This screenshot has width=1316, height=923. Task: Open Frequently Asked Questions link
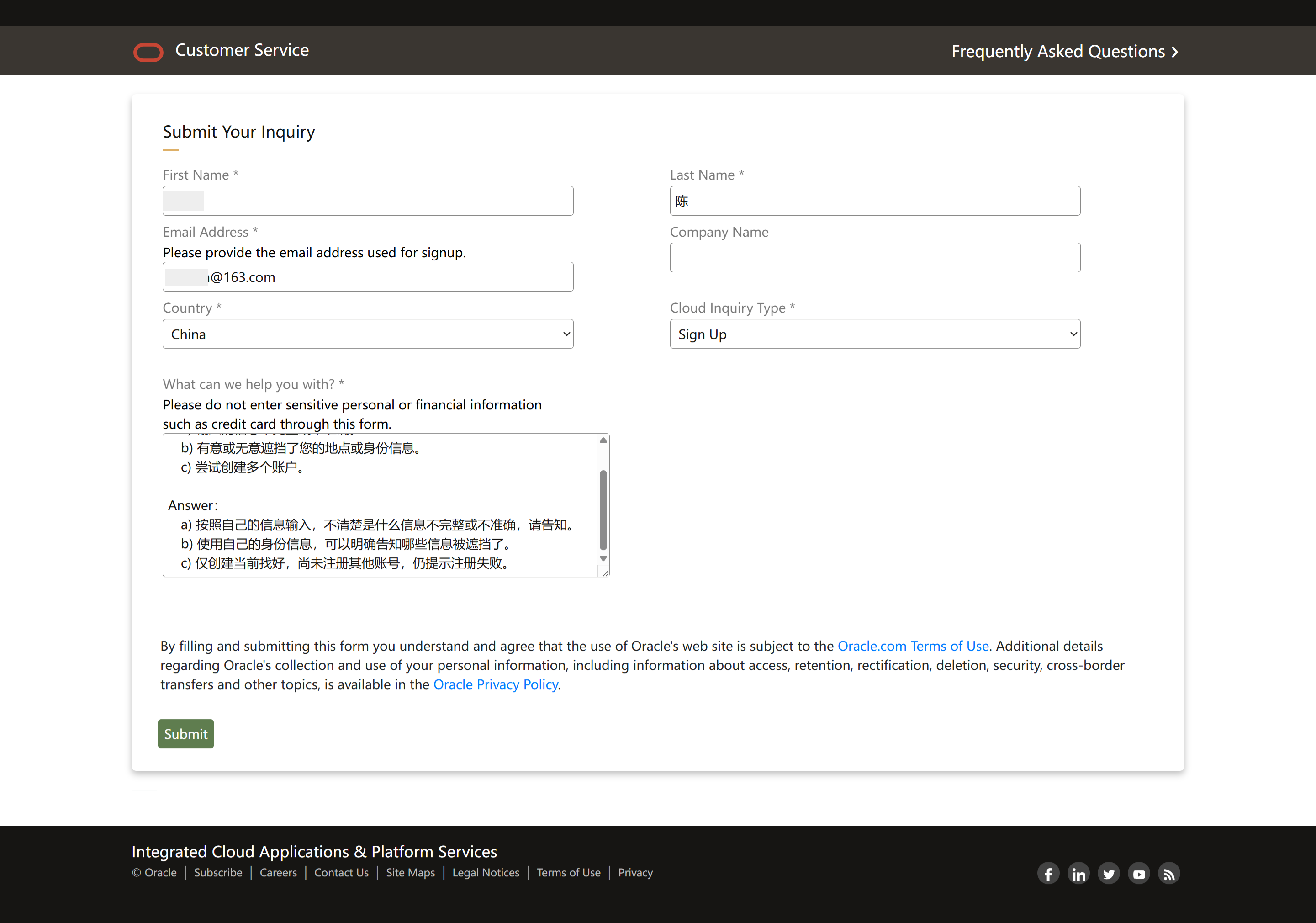tap(1066, 52)
